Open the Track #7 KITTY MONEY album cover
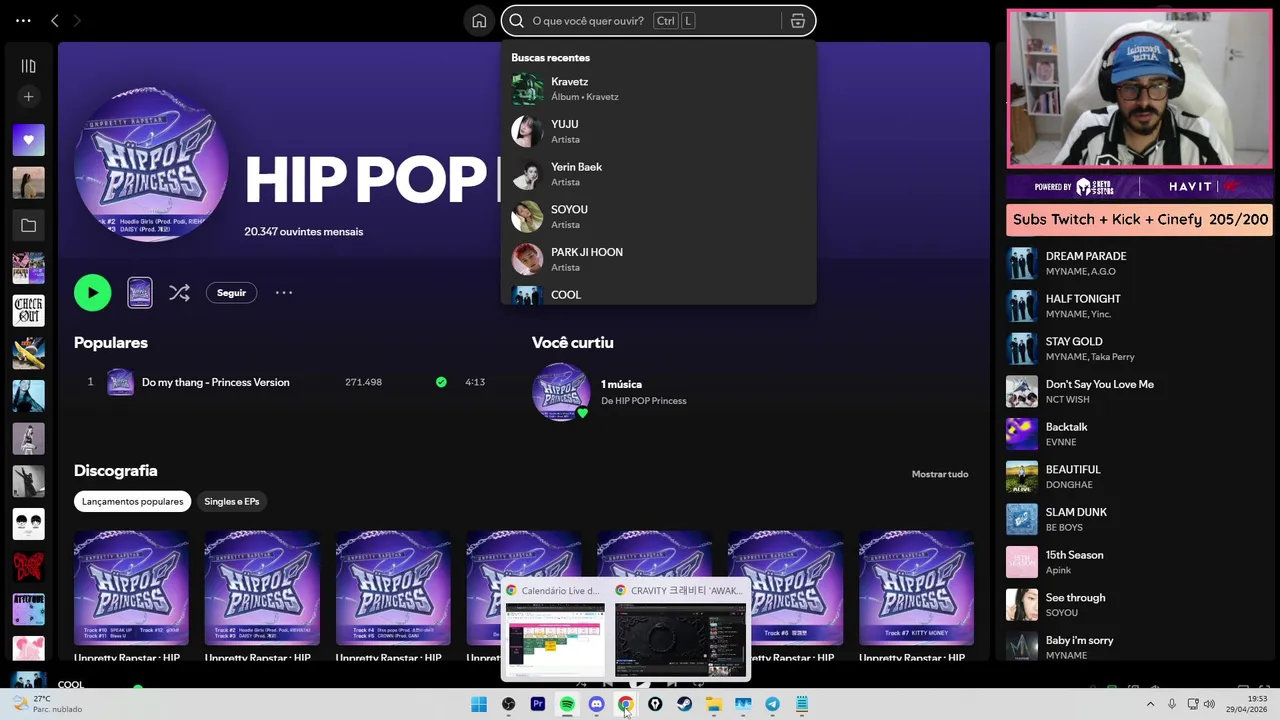The image size is (1280, 720). click(x=916, y=588)
